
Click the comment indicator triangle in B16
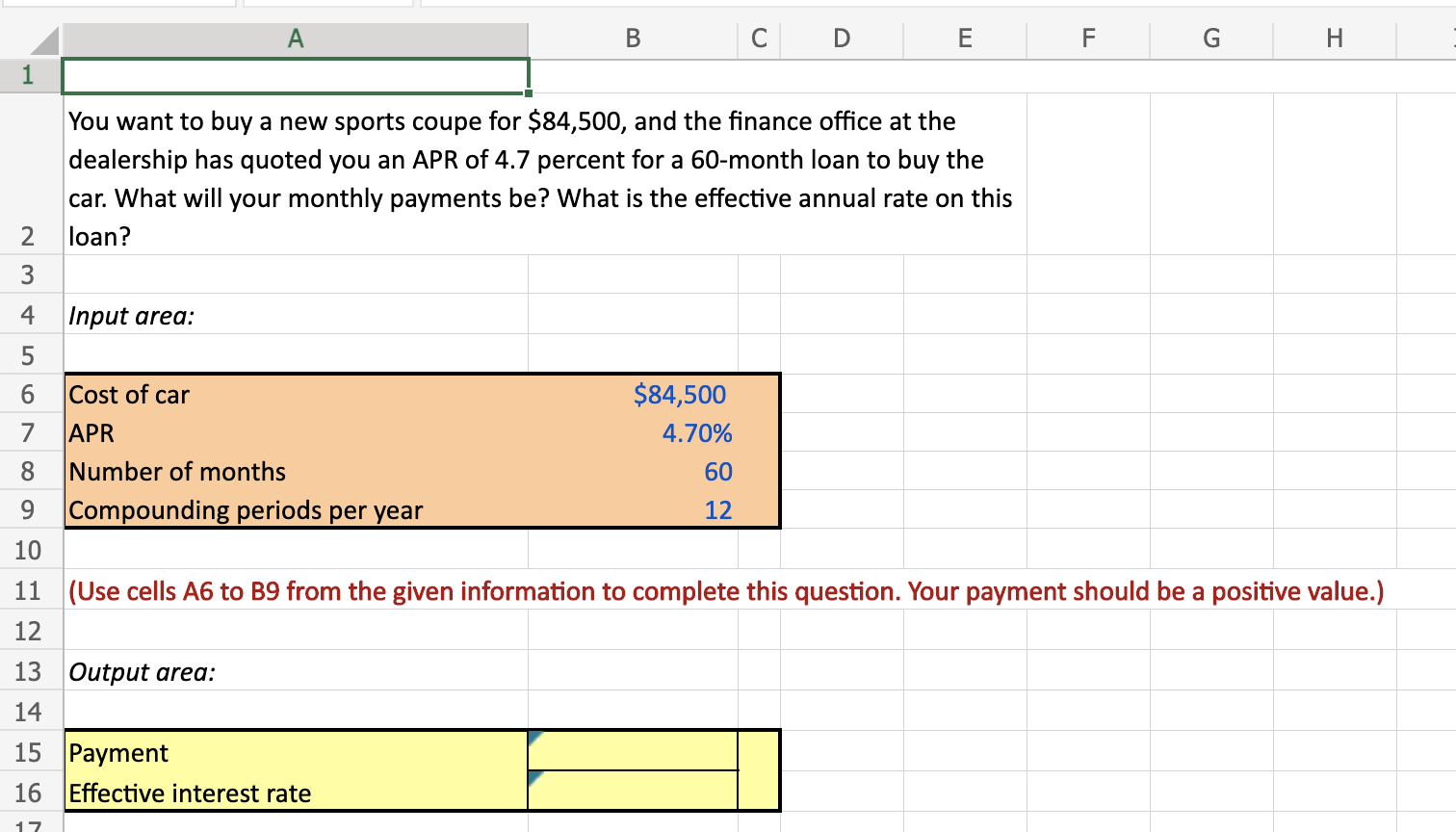pos(534,776)
